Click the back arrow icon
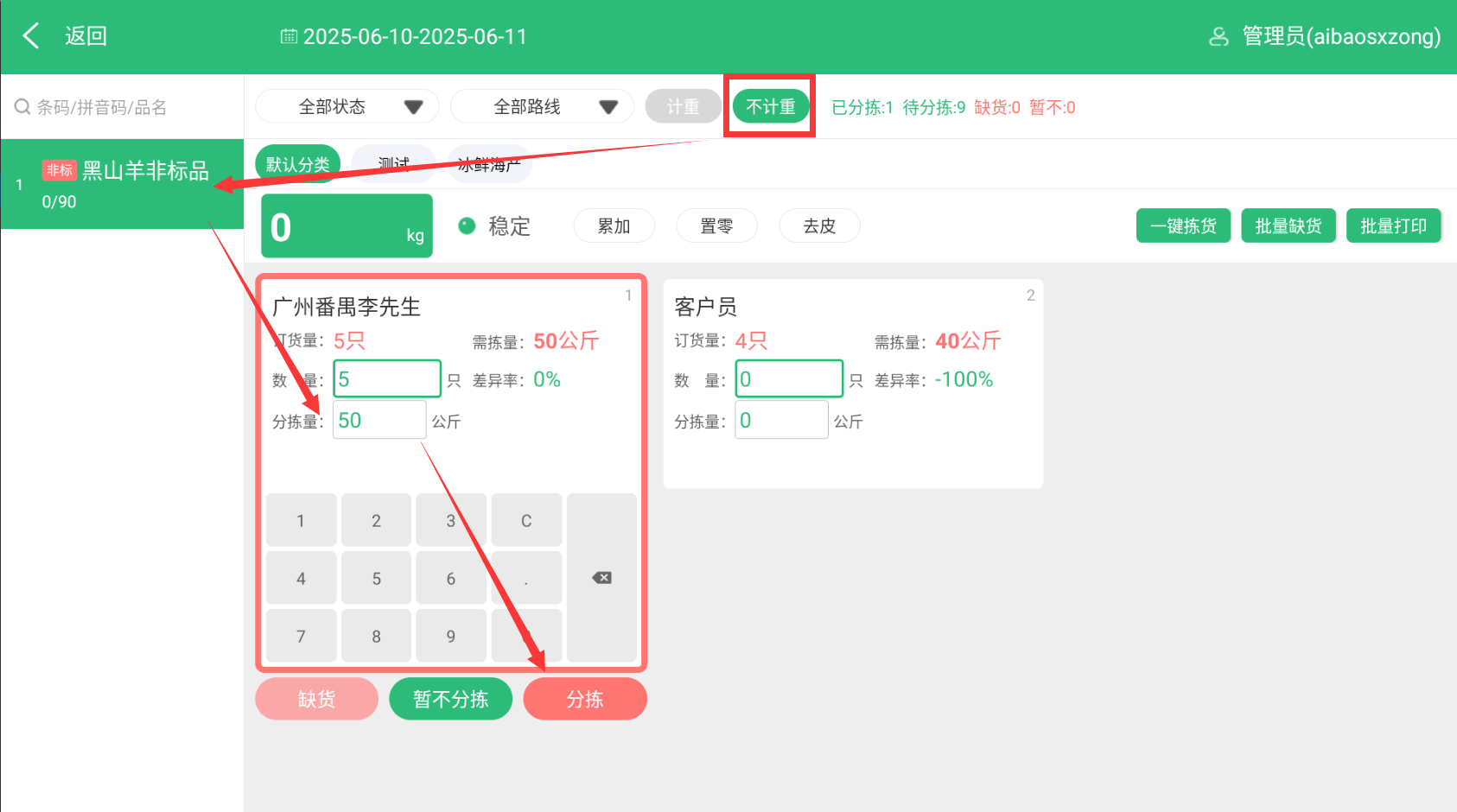The image size is (1457, 812). tap(31, 36)
